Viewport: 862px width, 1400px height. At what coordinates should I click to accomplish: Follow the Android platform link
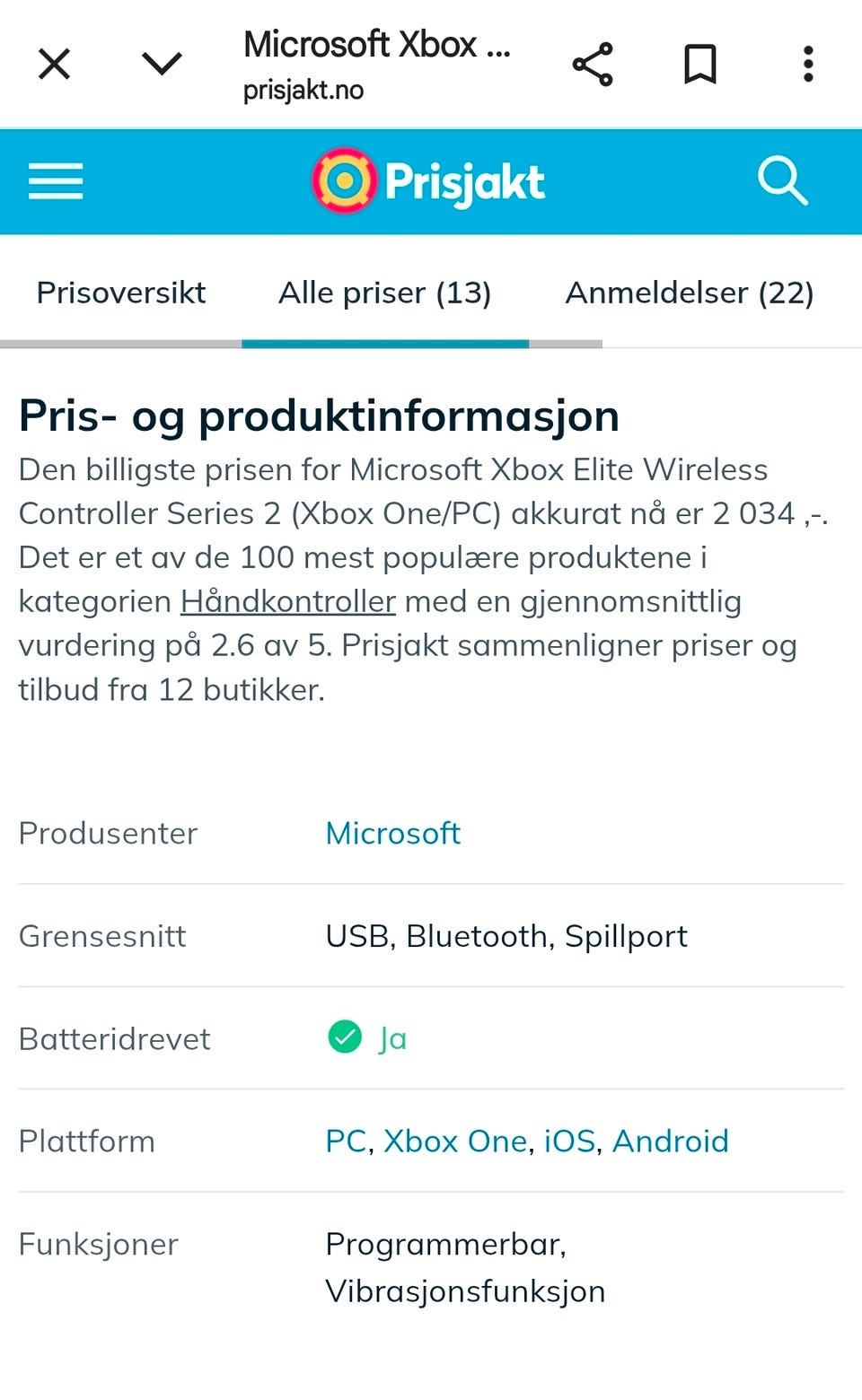coord(670,1142)
